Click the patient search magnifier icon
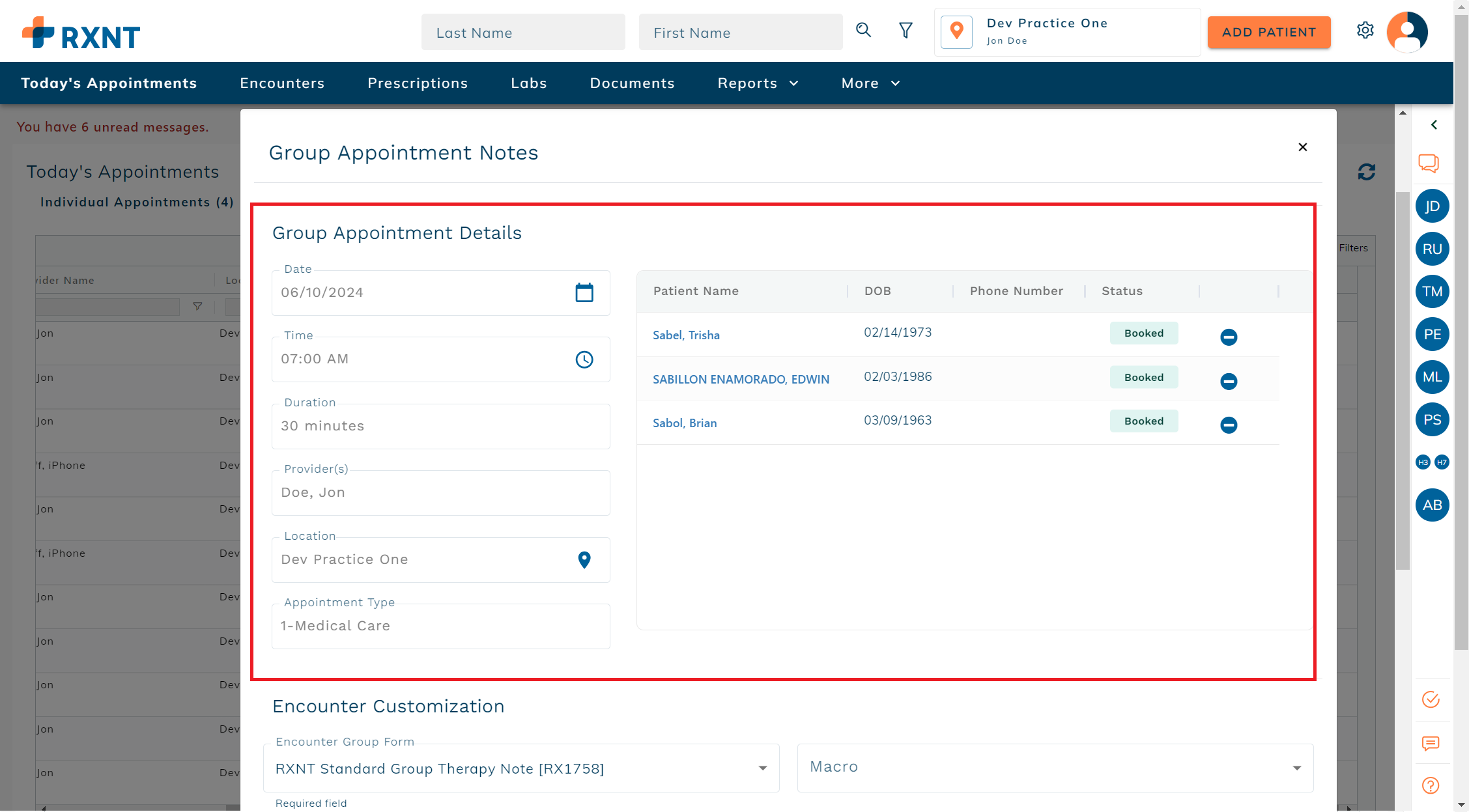The height and width of the screenshot is (812, 1469). click(864, 30)
